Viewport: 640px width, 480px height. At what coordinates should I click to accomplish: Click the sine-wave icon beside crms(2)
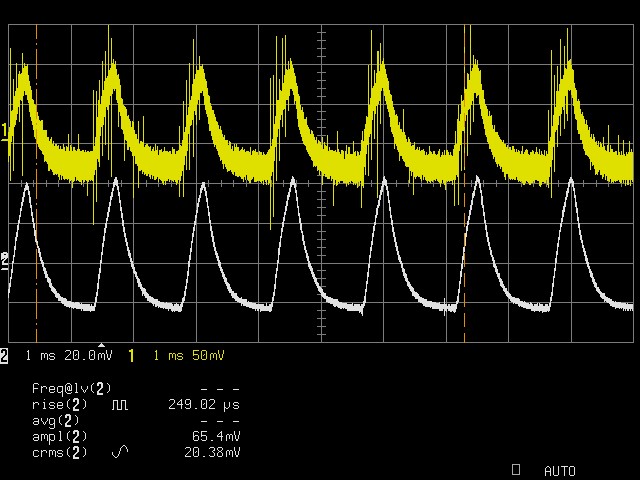[x=120, y=452]
